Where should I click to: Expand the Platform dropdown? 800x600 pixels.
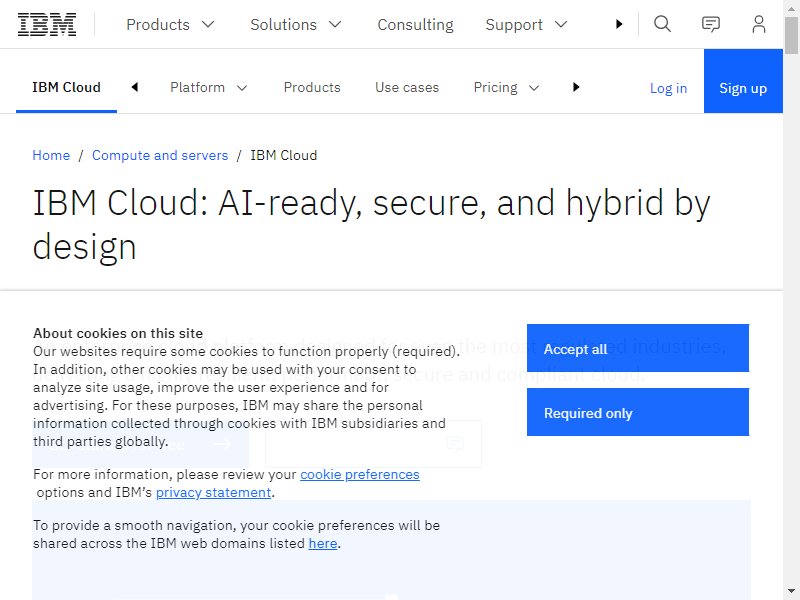pos(209,88)
